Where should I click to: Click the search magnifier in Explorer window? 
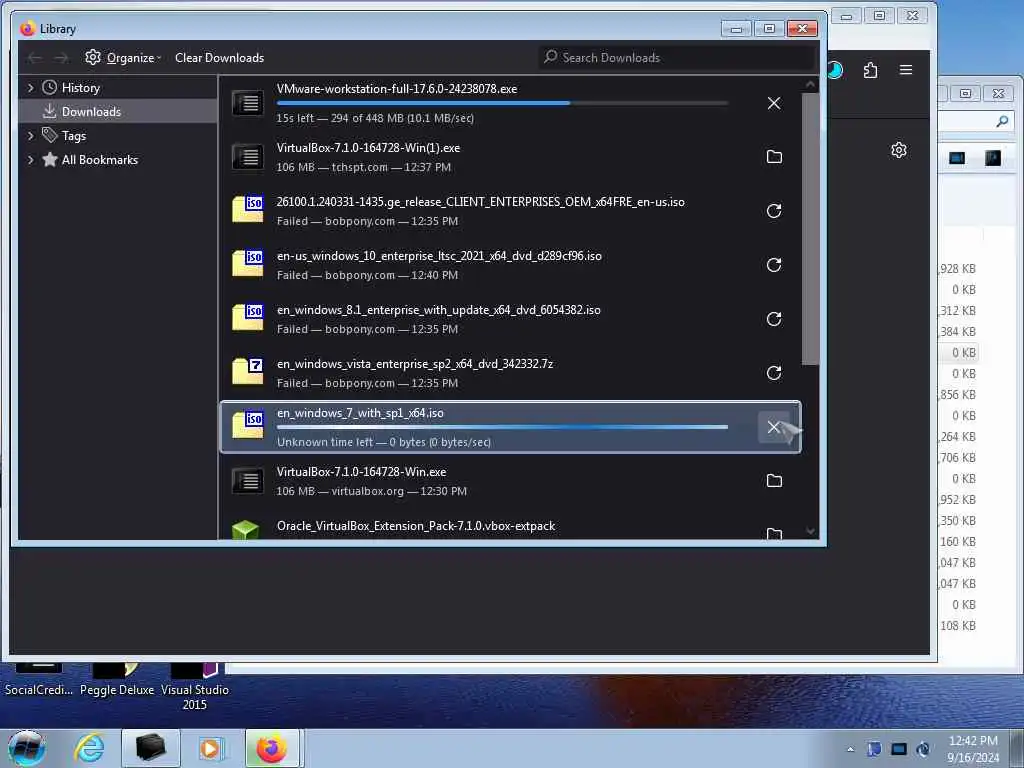coord(1002,121)
